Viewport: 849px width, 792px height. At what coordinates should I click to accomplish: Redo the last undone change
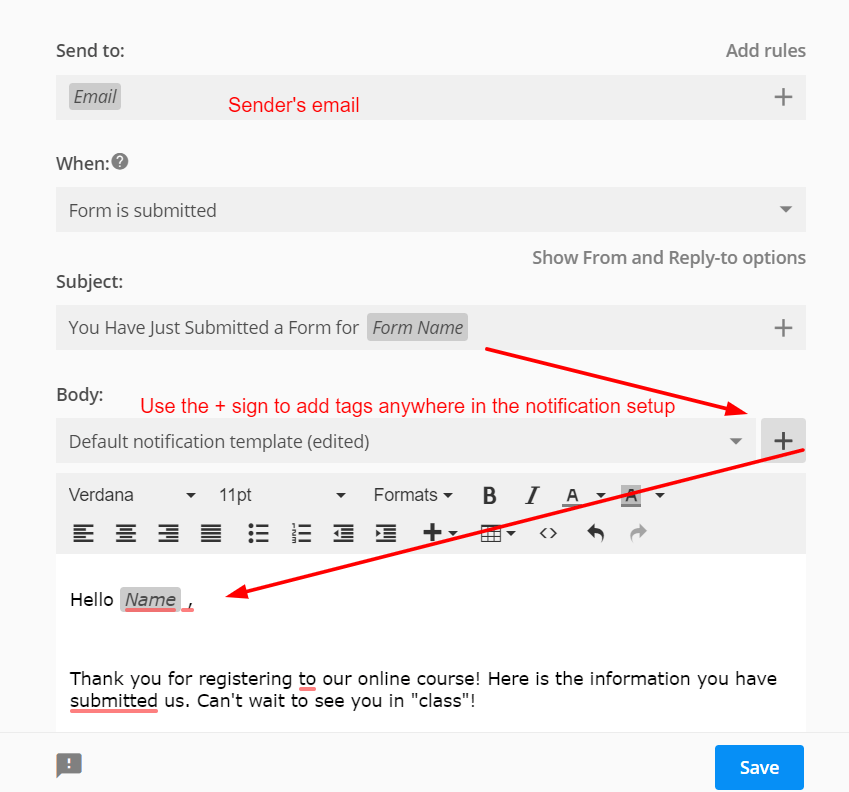638,533
